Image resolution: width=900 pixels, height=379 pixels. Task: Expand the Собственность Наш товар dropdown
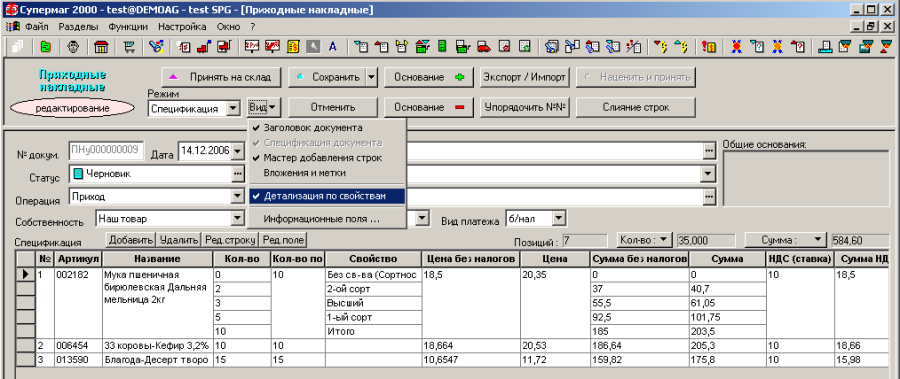(238, 218)
